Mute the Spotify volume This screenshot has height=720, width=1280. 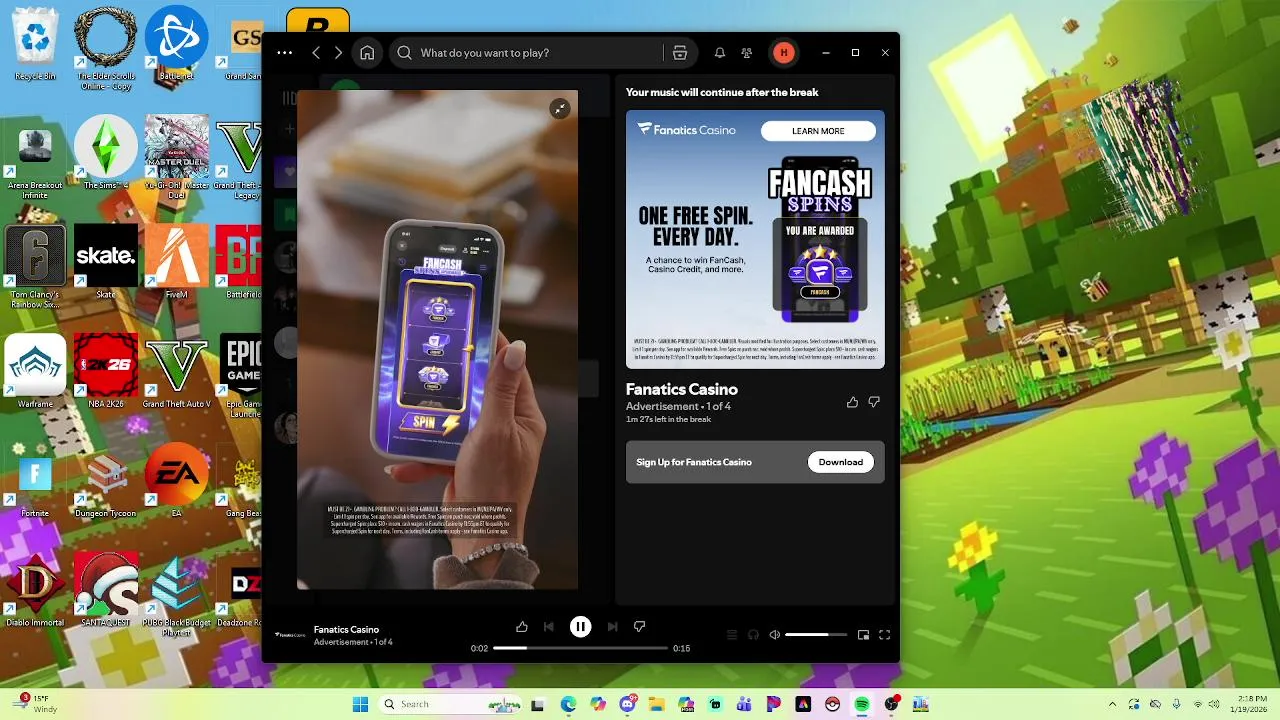(775, 635)
